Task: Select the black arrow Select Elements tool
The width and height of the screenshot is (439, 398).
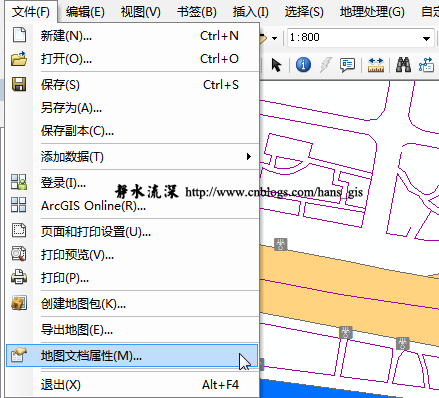Action: [x=276, y=65]
